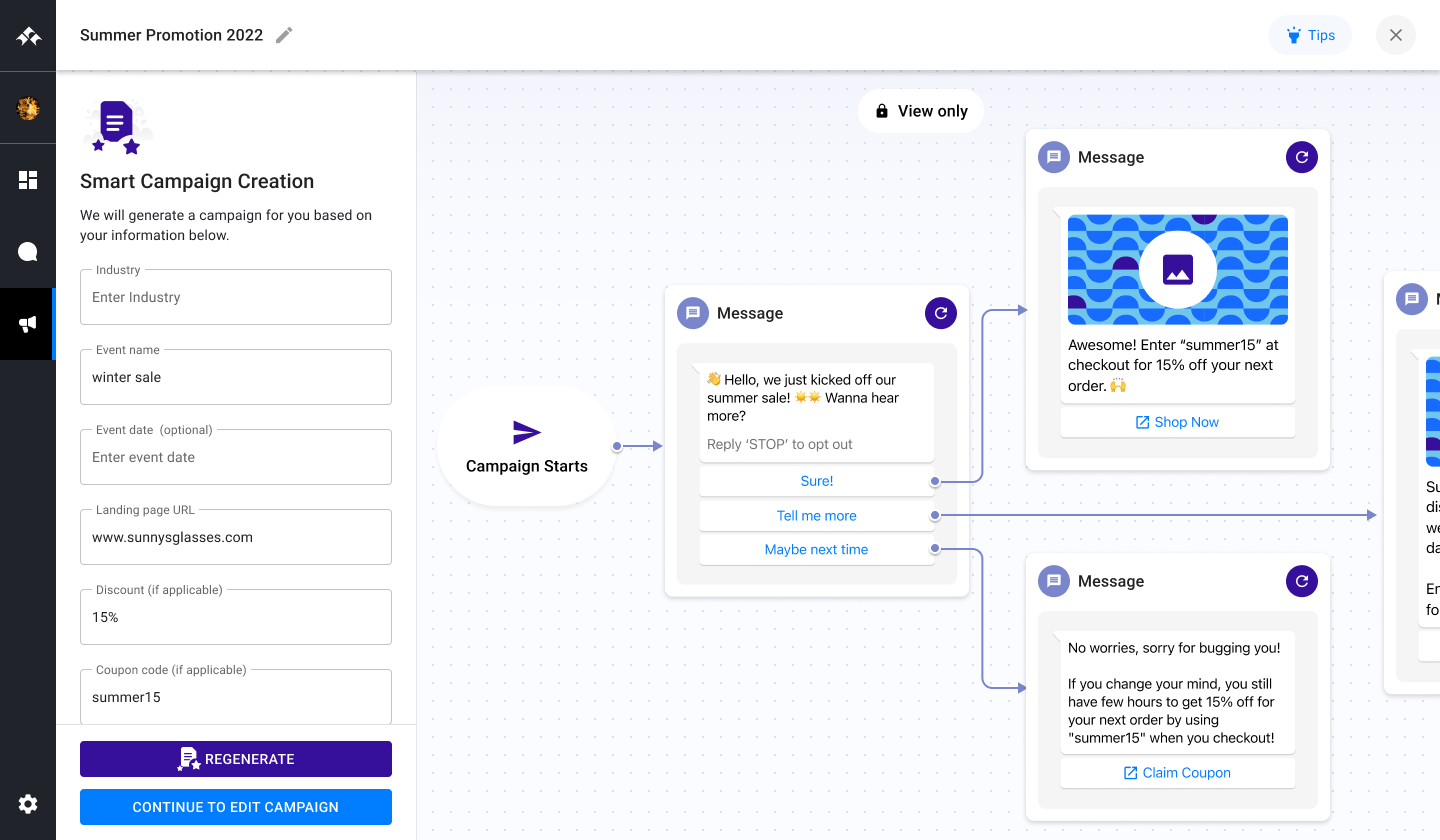
Task: Regenerate the Shop Now message via refresh icon
Action: [1301, 157]
